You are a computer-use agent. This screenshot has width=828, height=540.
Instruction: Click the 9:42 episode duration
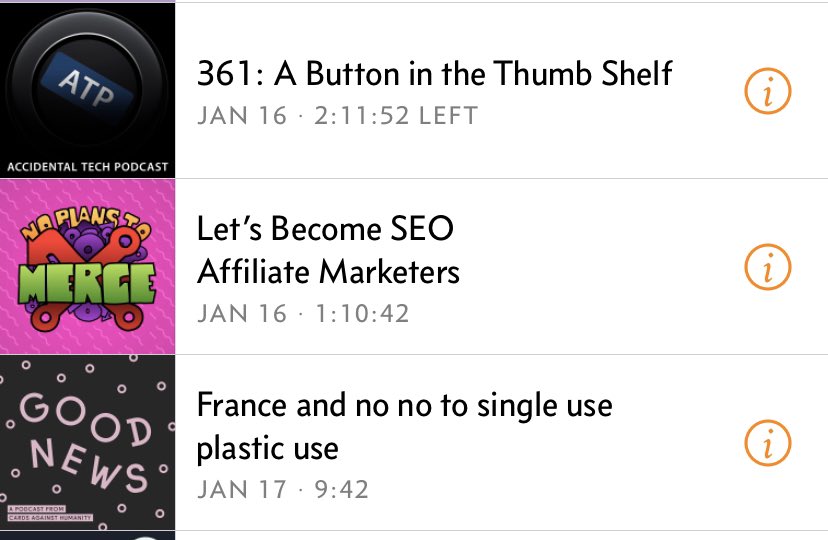(x=341, y=490)
